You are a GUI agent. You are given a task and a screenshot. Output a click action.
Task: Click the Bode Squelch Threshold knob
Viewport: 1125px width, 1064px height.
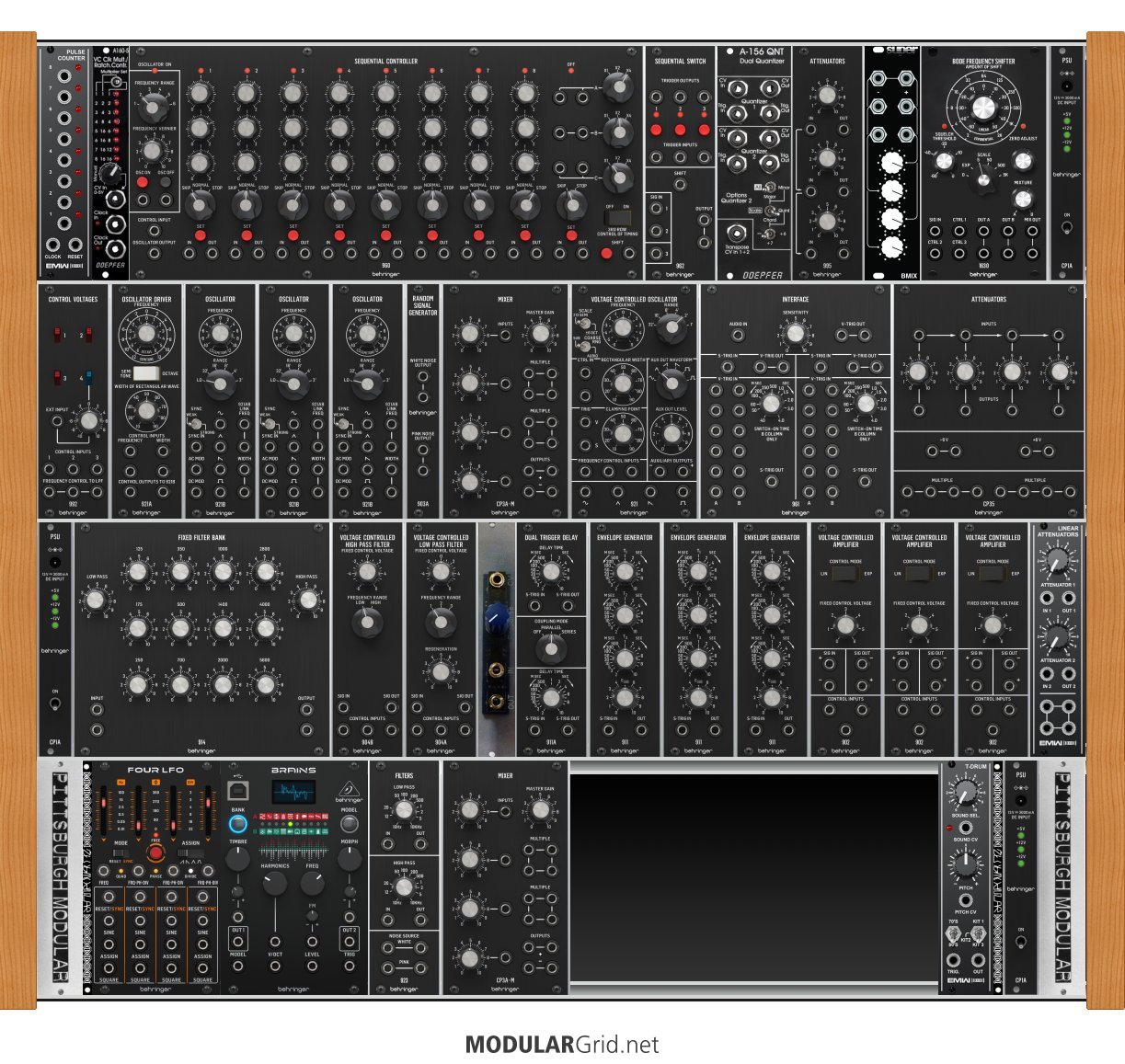coord(944,161)
